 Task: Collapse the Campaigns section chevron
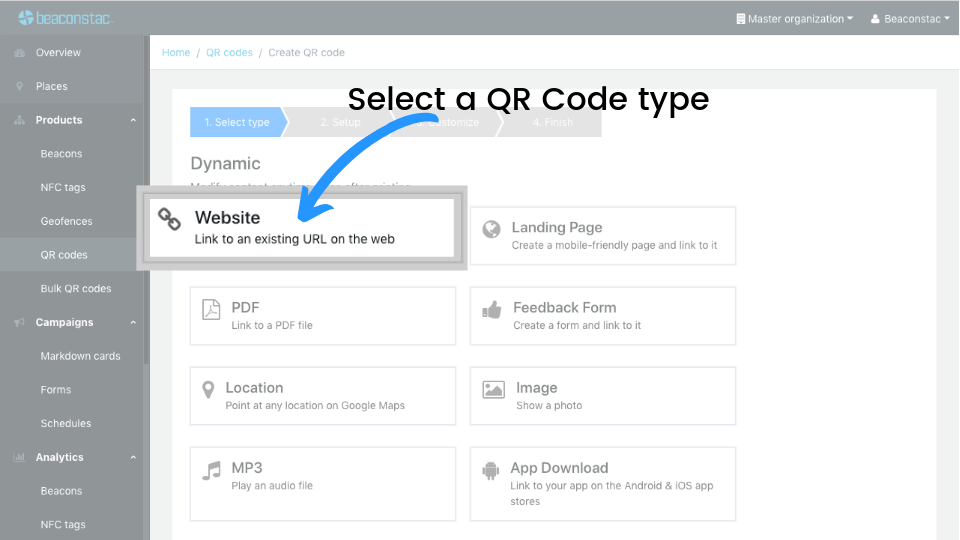(133, 322)
